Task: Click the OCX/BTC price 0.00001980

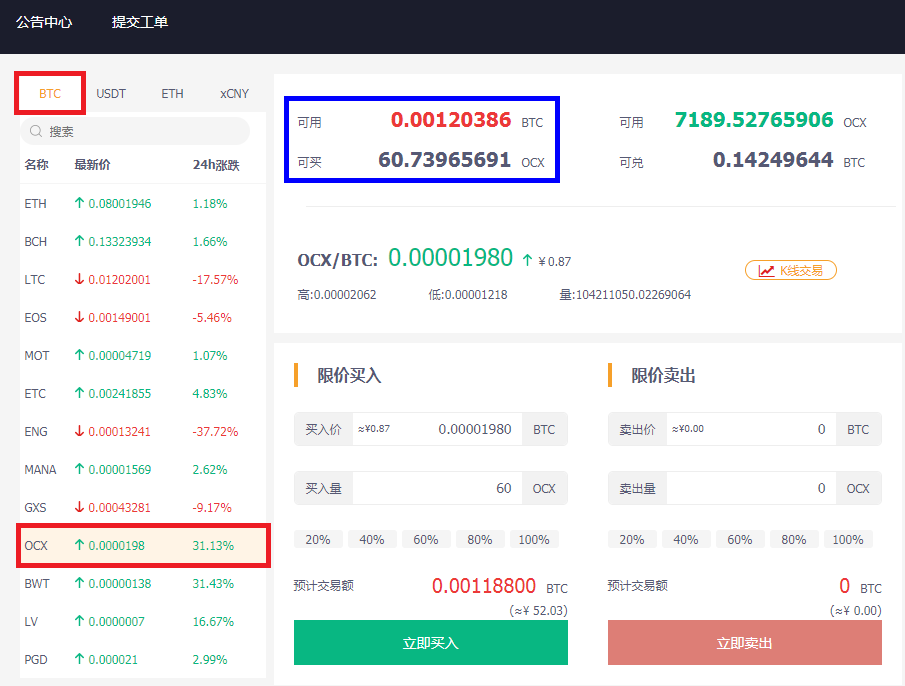Action: (450, 258)
